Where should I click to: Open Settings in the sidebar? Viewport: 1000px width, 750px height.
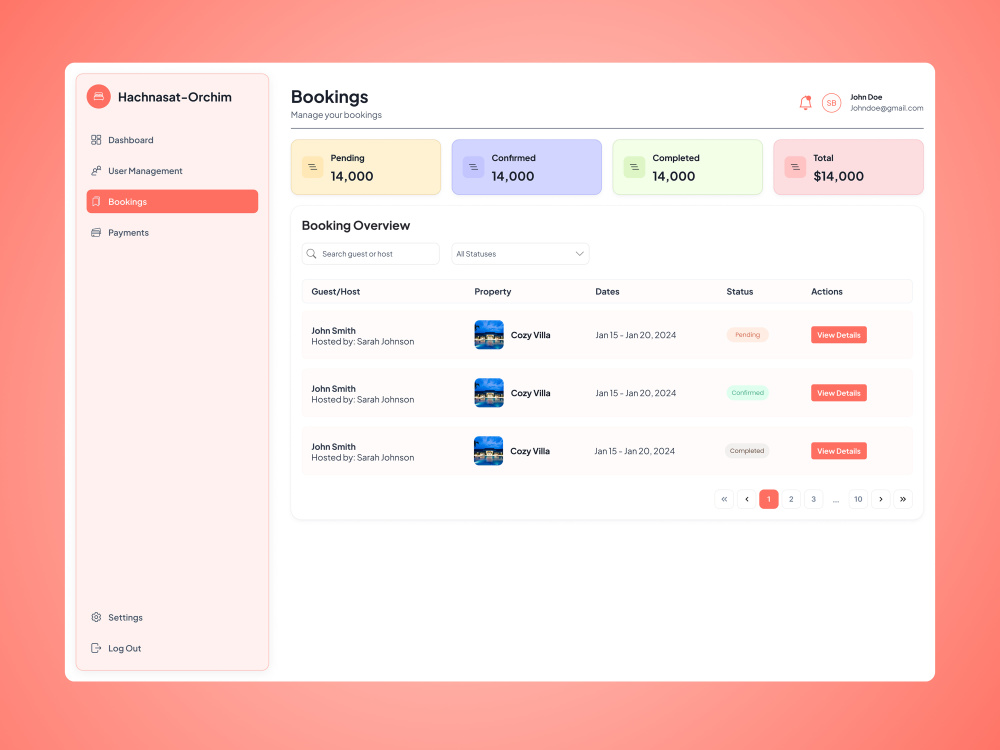[172, 617]
